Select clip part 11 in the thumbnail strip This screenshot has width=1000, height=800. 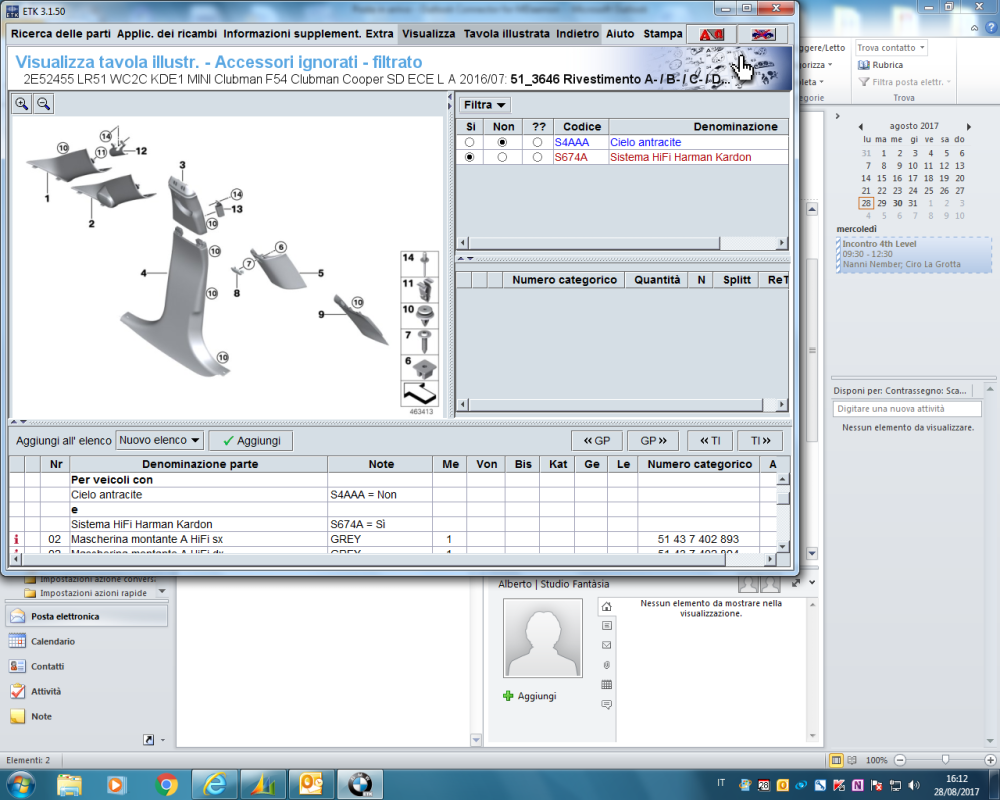(419, 290)
